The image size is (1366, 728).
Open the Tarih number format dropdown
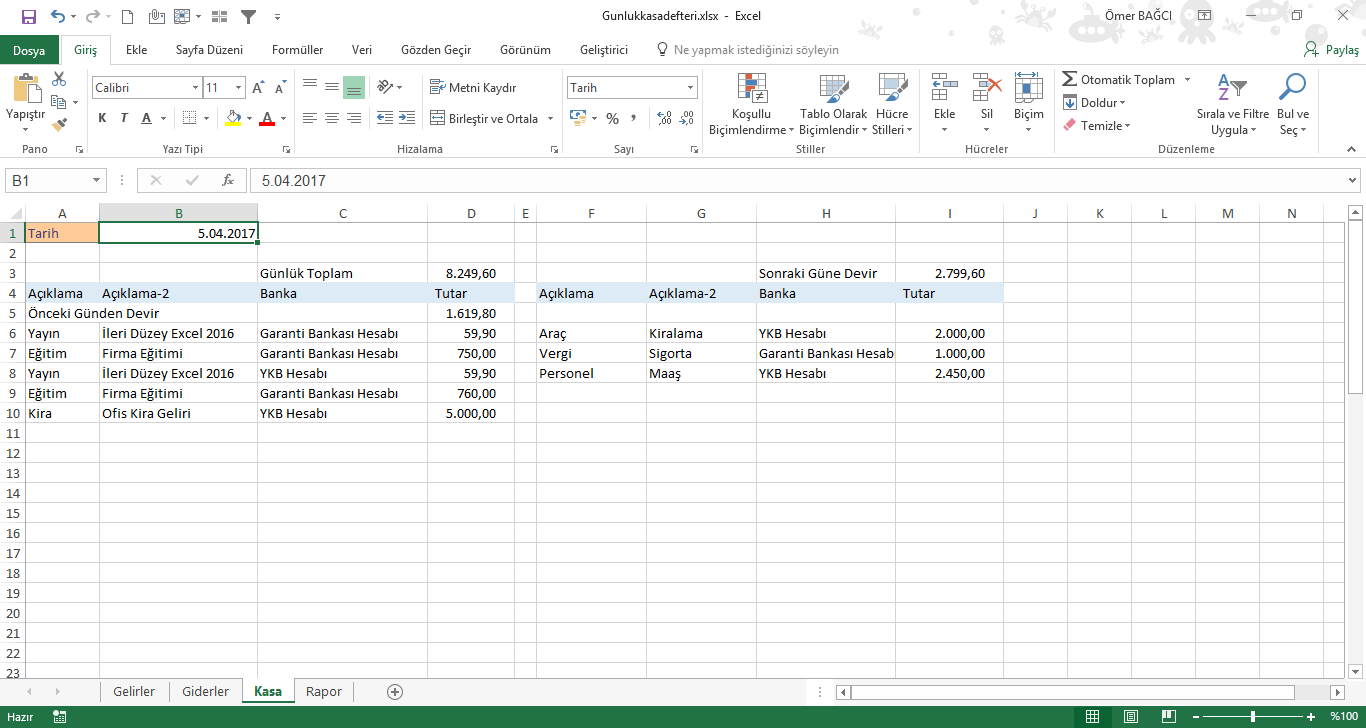click(690, 88)
